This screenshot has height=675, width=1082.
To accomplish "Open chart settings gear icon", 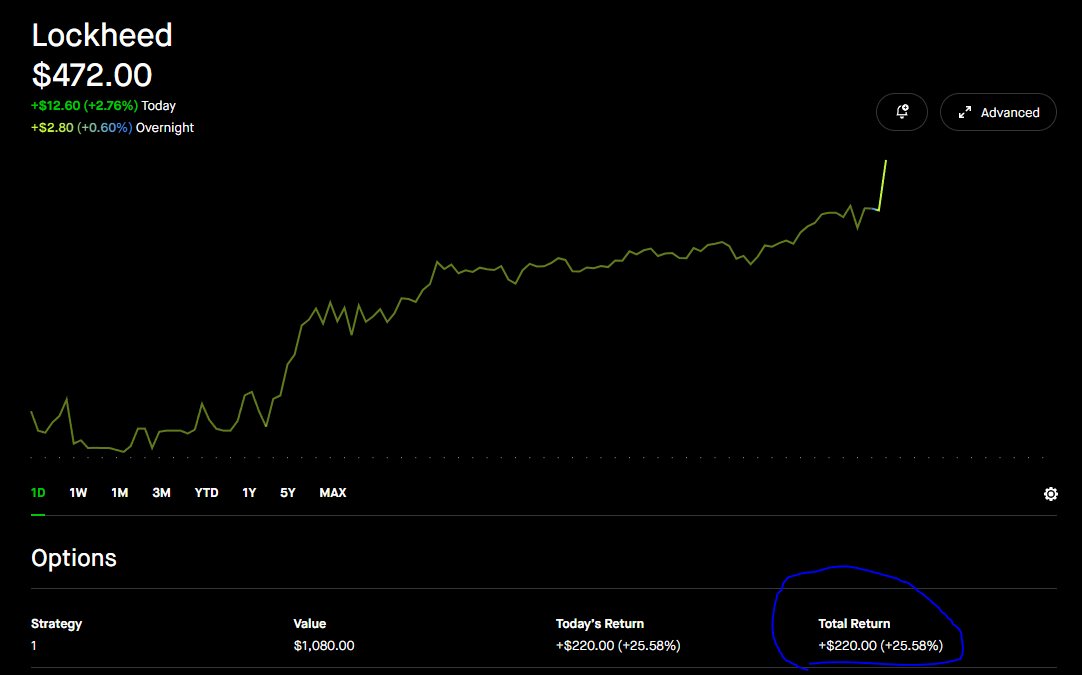I will pyautogui.click(x=1050, y=493).
